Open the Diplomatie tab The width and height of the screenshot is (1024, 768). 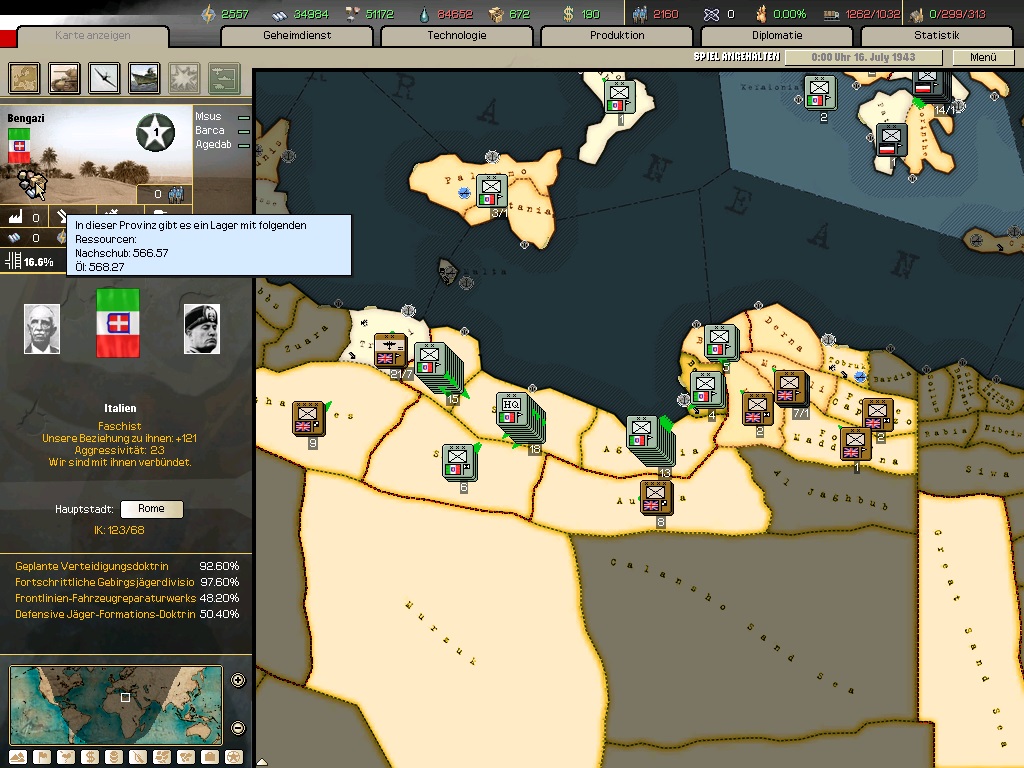point(777,36)
